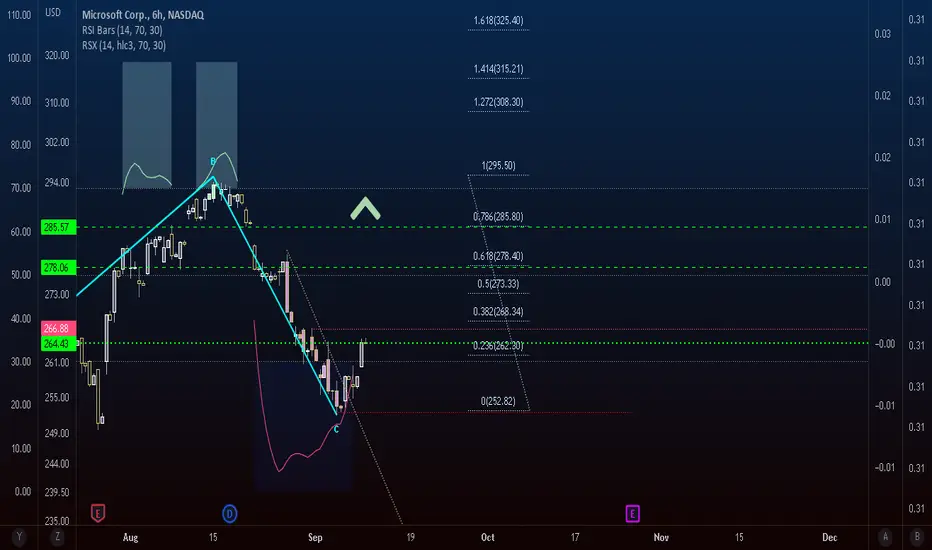This screenshot has width=932, height=550.
Task: Select the RSX (14, hlc3, 70, 30) indicator
Action: point(124,45)
